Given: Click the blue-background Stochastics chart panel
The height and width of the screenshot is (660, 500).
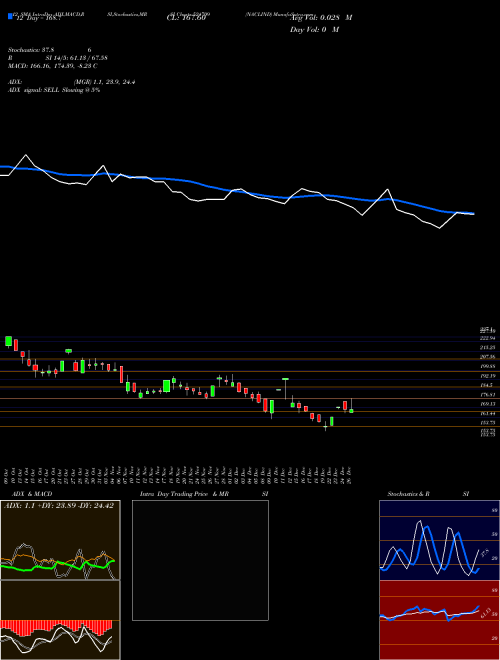Looking at the screenshot, I should click(439, 540).
